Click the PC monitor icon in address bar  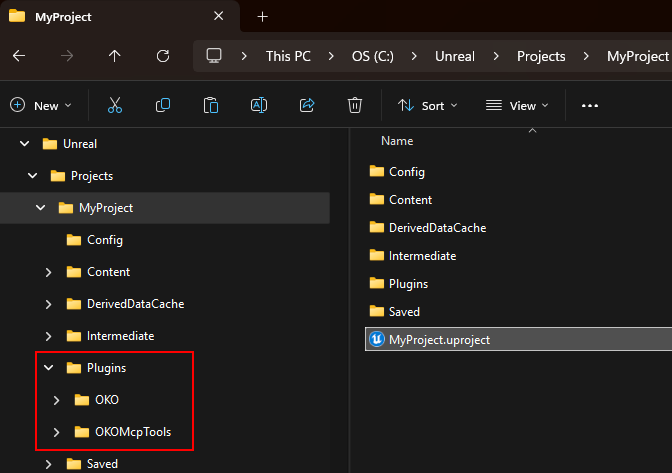tap(214, 56)
